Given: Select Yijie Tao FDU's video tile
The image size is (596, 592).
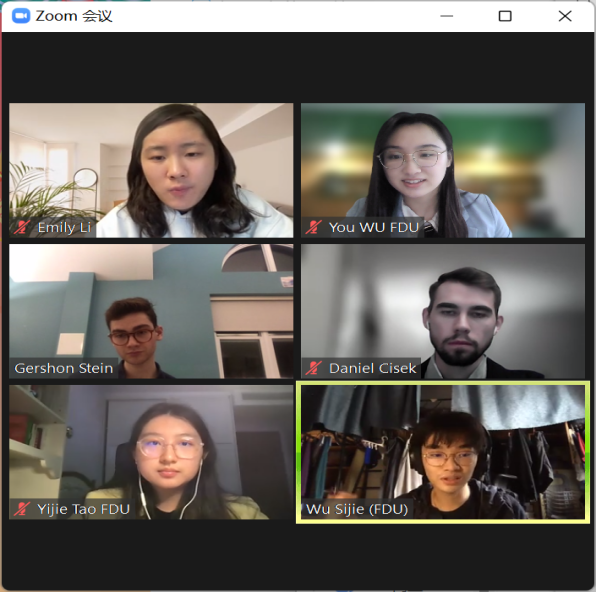Looking at the screenshot, I should tap(151, 452).
